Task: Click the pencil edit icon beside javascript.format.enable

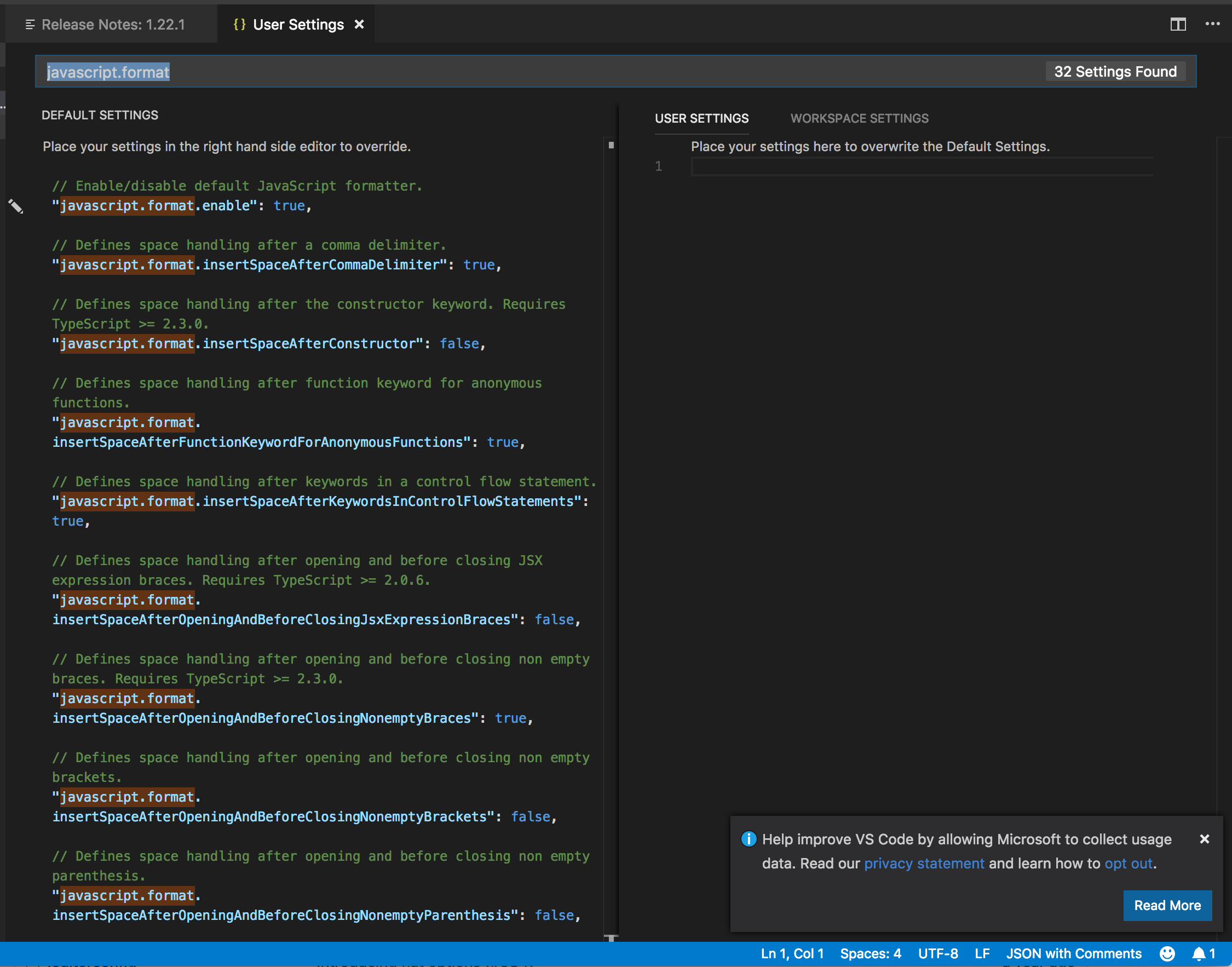Action: click(16, 206)
